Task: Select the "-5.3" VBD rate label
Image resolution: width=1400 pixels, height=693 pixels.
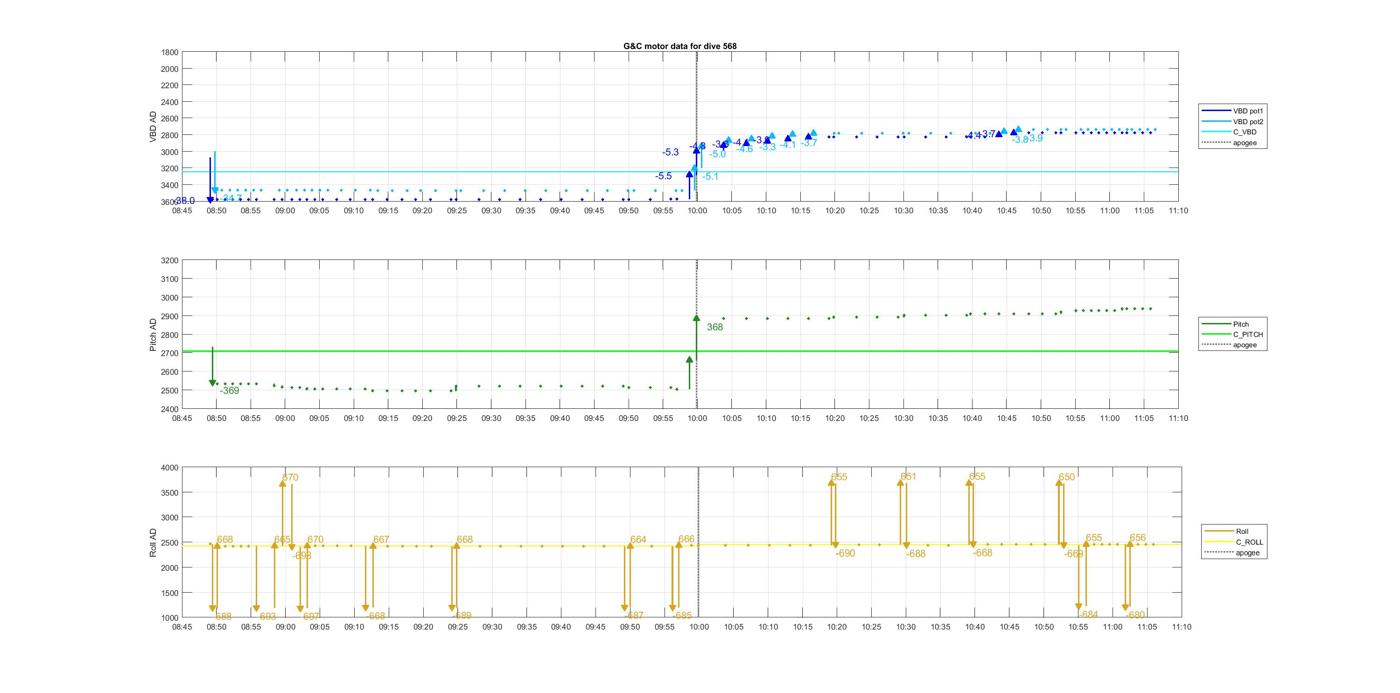Action: 670,152
